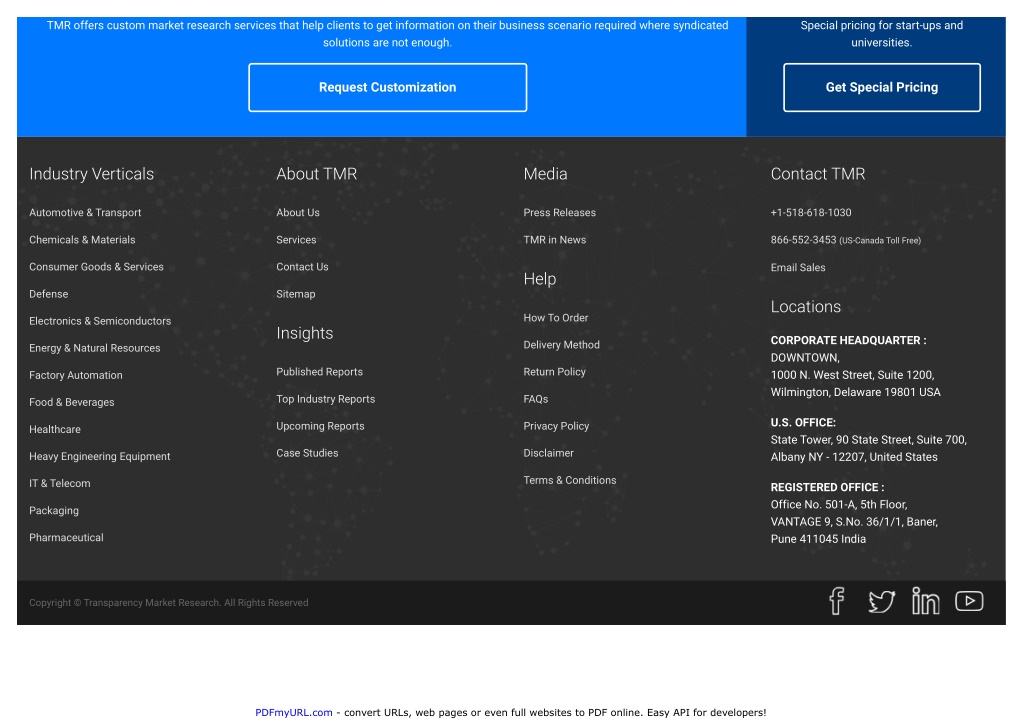Click the Industry Verticals heading
Screen dimensions: 1024x723
pyautogui.click(x=91, y=174)
